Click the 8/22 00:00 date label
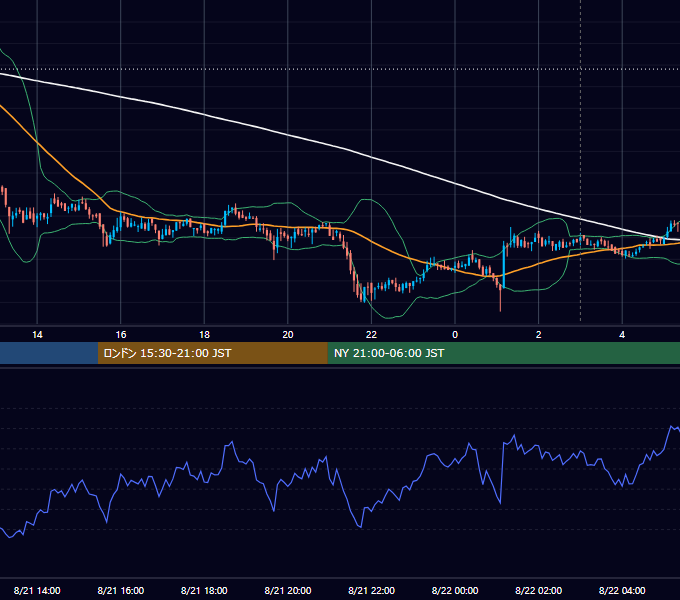This screenshot has width=680, height=600. (455, 590)
